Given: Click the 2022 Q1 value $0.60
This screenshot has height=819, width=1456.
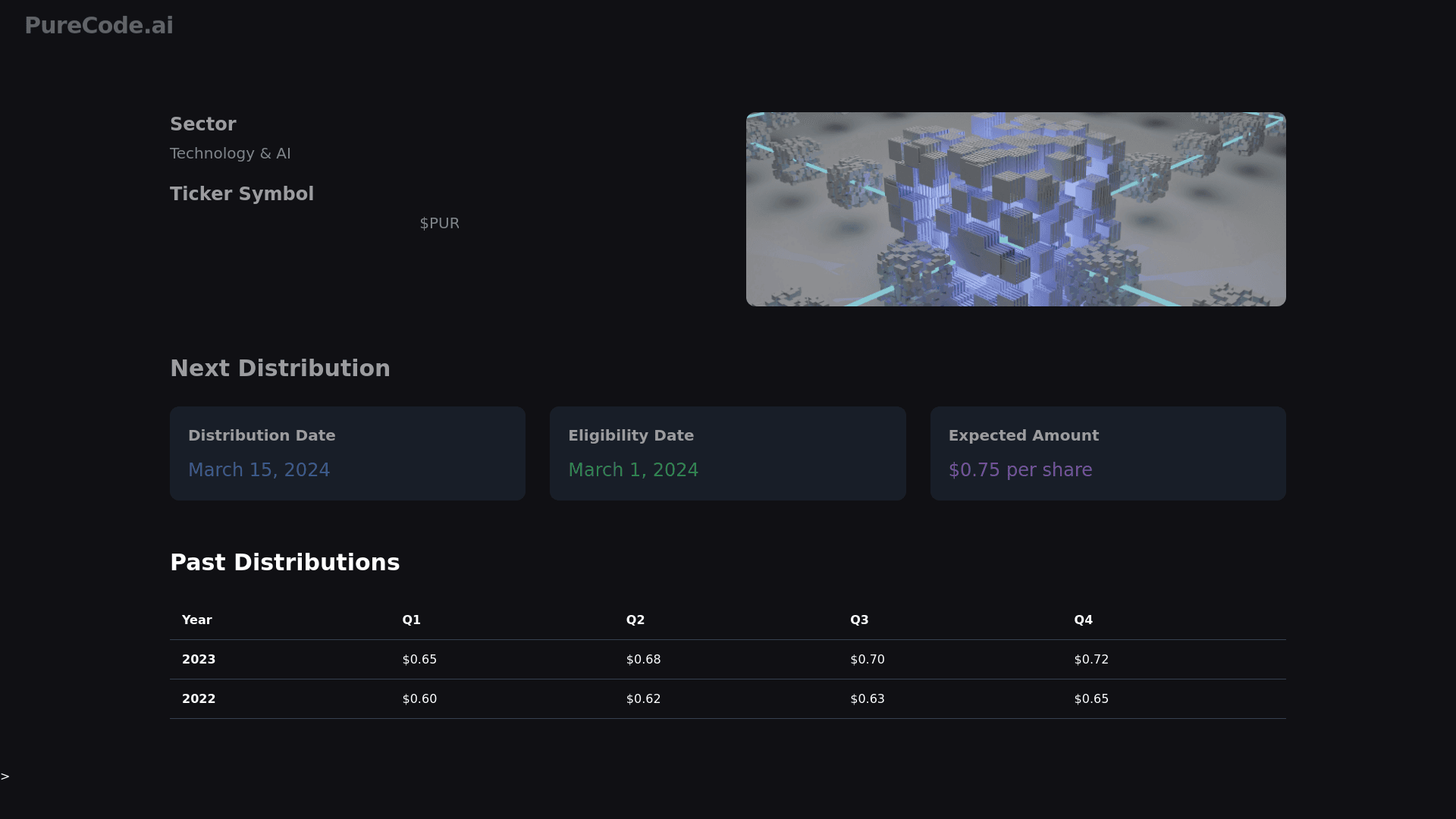Looking at the screenshot, I should tap(419, 698).
